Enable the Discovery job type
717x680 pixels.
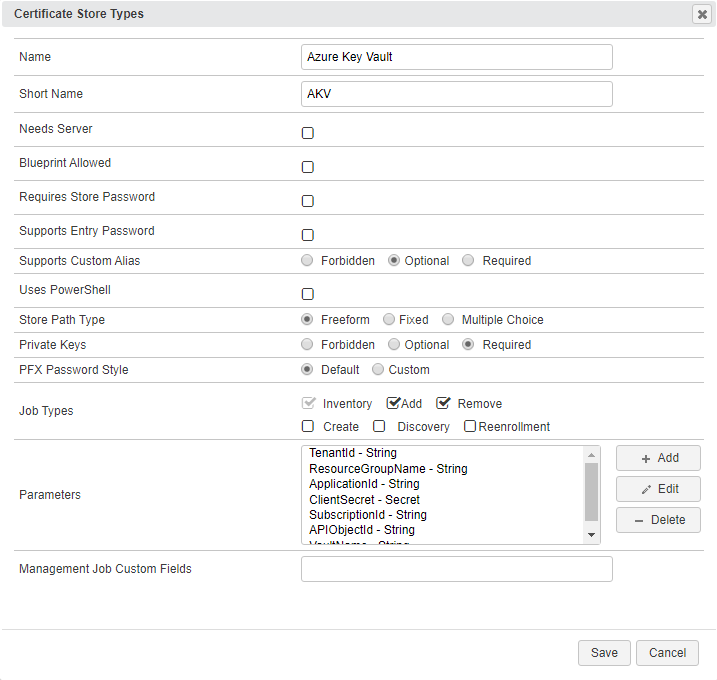[379, 426]
